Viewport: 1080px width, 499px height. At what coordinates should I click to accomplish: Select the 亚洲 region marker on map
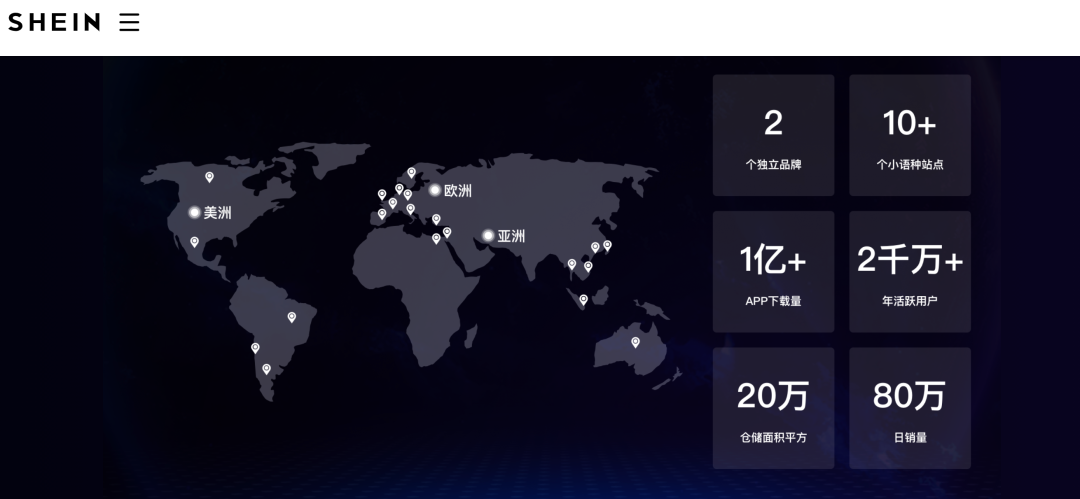(x=488, y=236)
